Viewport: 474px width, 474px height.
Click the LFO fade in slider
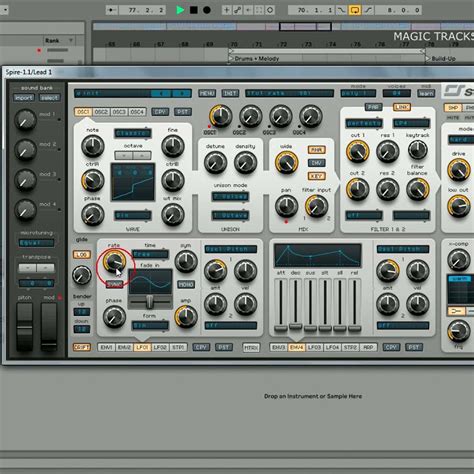tap(150, 301)
